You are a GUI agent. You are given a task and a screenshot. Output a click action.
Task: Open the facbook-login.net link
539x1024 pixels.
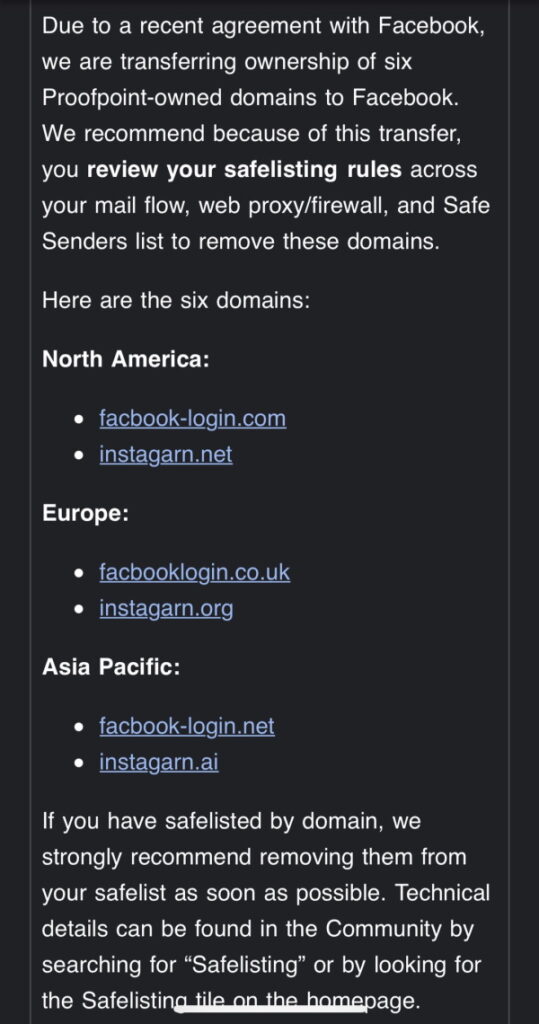187,726
